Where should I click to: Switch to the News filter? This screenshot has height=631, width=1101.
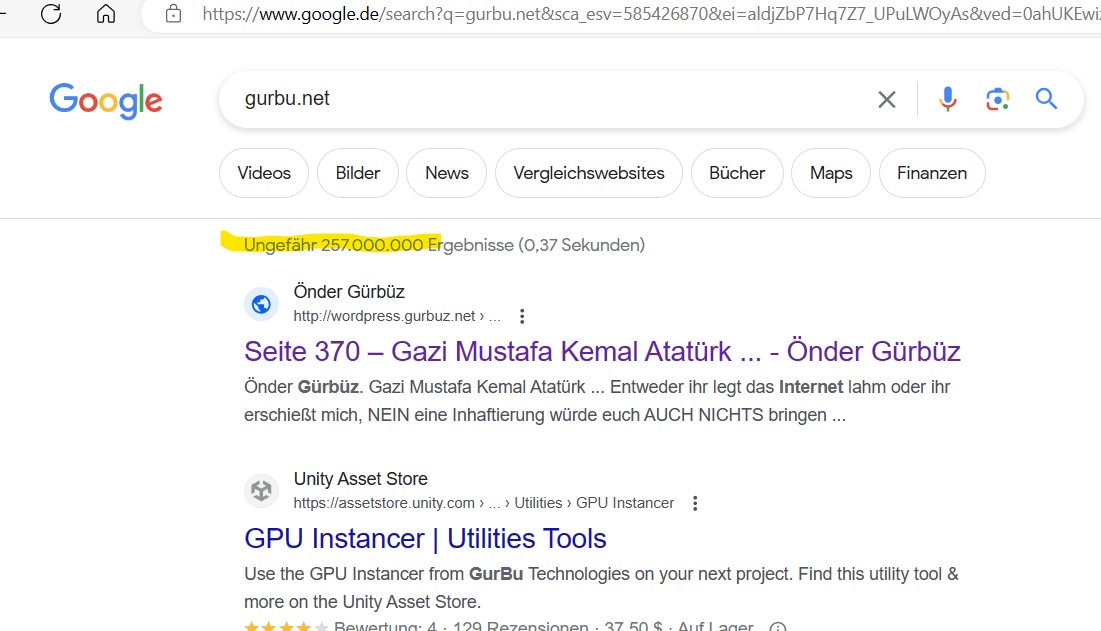click(447, 173)
